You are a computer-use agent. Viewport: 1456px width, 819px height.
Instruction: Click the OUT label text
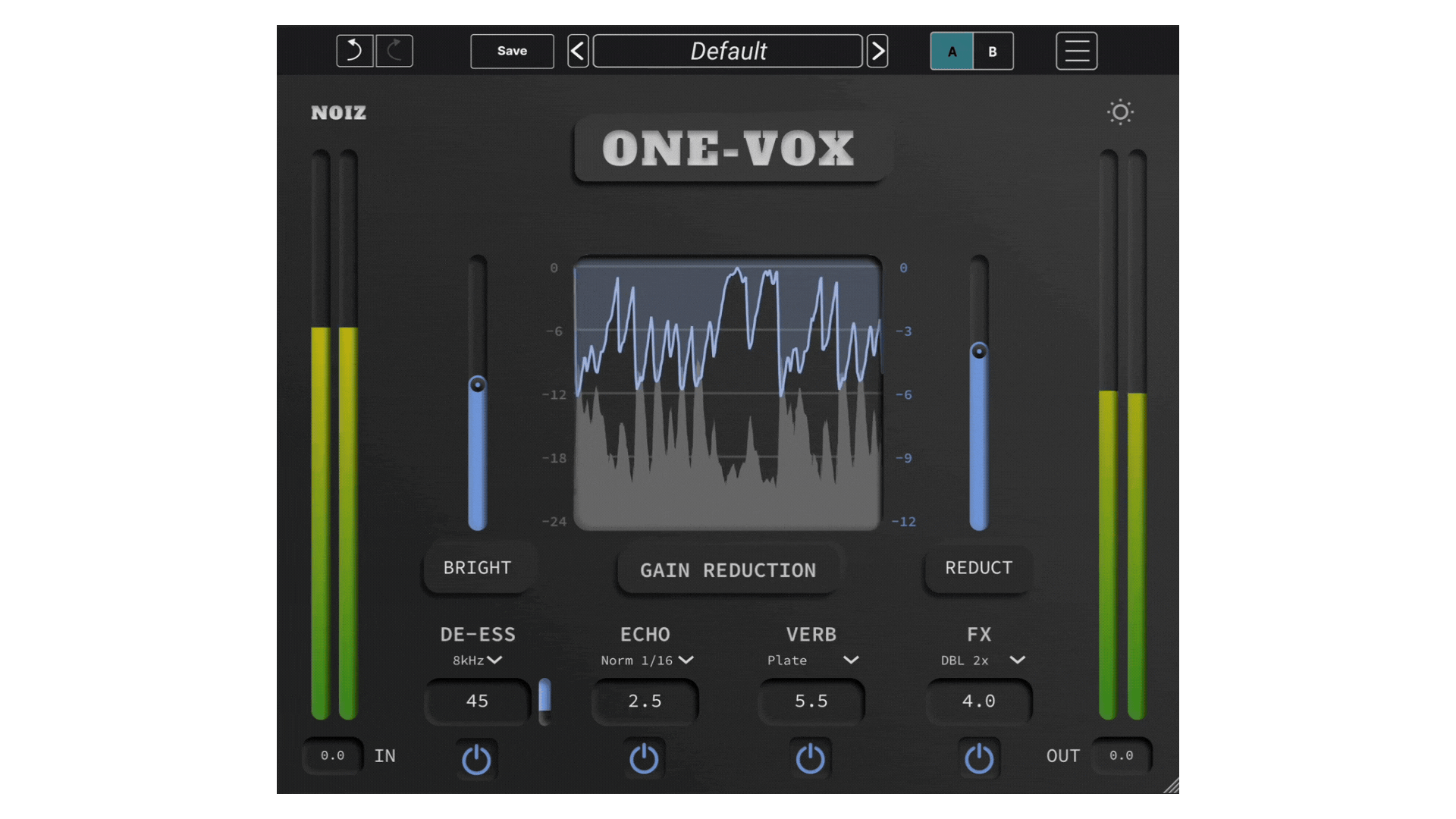pyautogui.click(x=1063, y=756)
